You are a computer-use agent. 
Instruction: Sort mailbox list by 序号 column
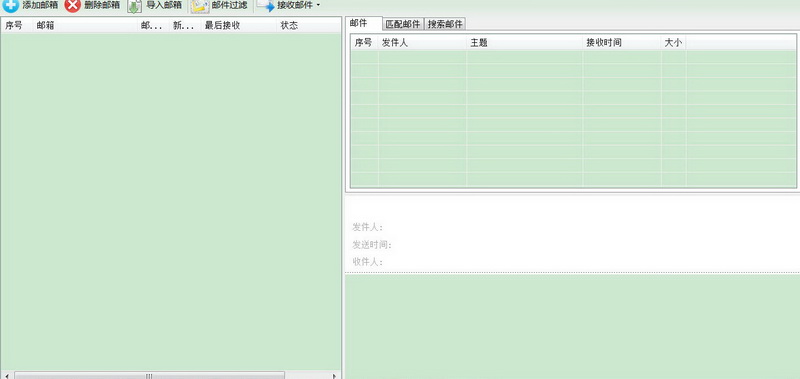click(17, 26)
